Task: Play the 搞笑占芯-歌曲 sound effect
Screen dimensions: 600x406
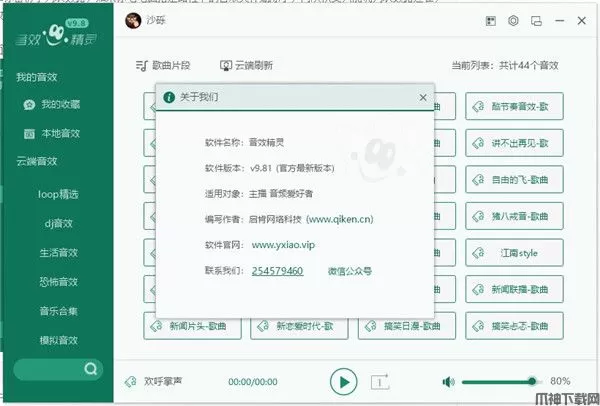Action: pyautogui.click(x=514, y=326)
